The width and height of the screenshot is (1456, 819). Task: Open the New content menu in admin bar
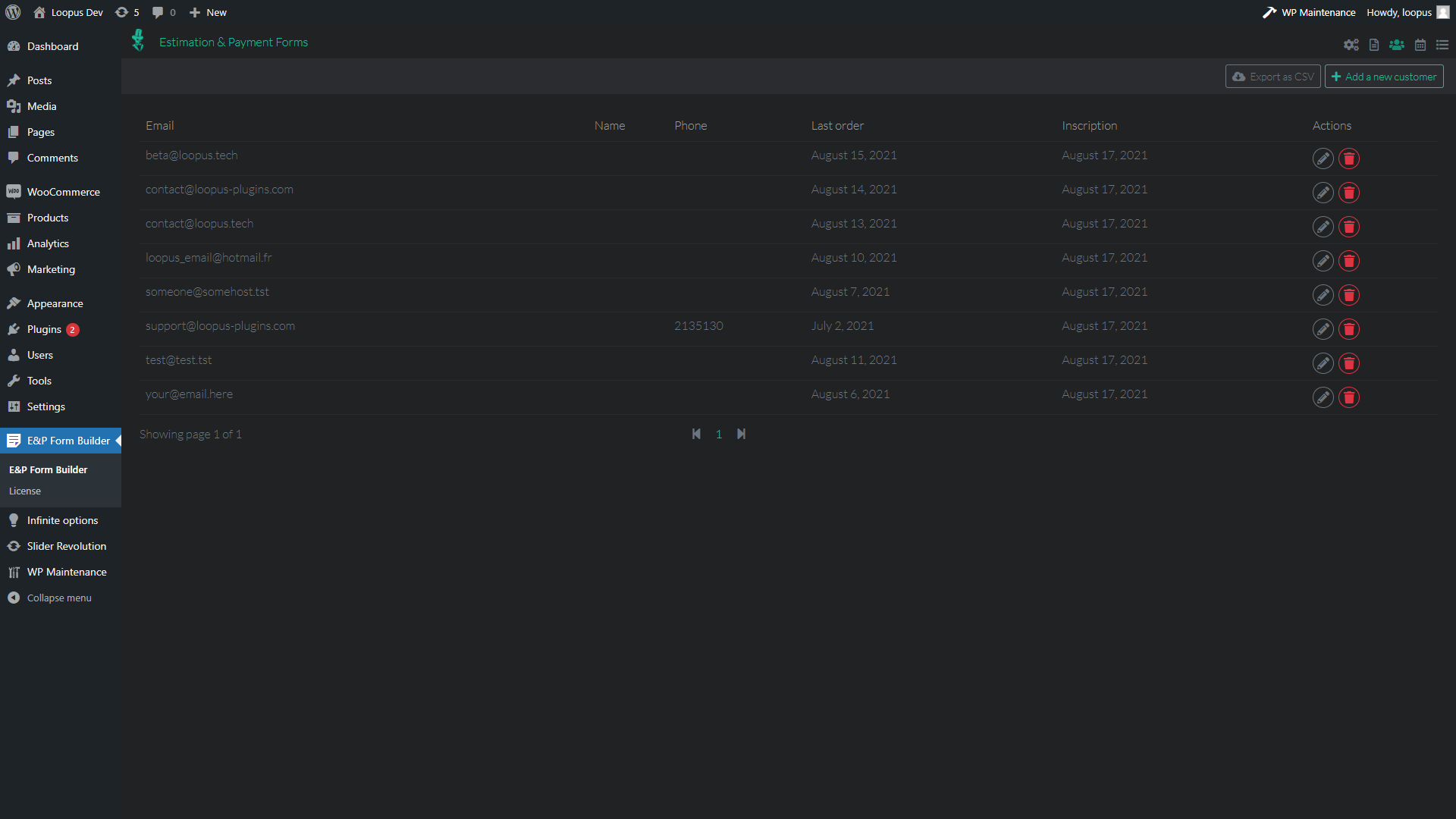coord(208,12)
